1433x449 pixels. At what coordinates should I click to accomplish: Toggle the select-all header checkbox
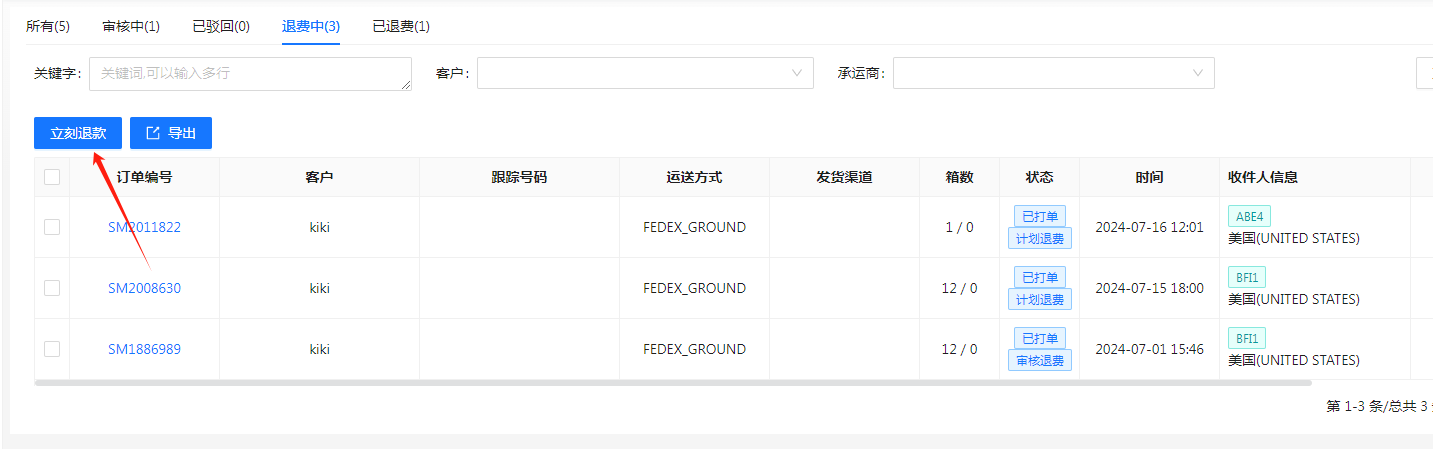pos(52,177)
